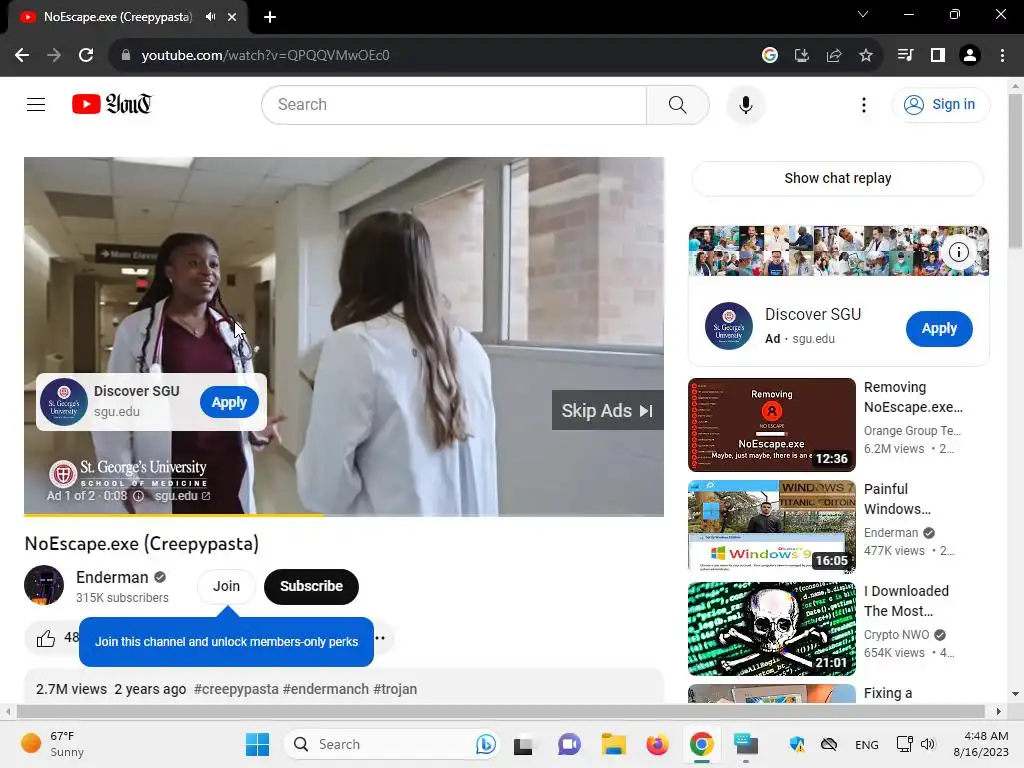Viewport: 1024px width, 768px height.
Task: Open ad info icon next to Ad 1 of 2
Action: tap(138, 496)
